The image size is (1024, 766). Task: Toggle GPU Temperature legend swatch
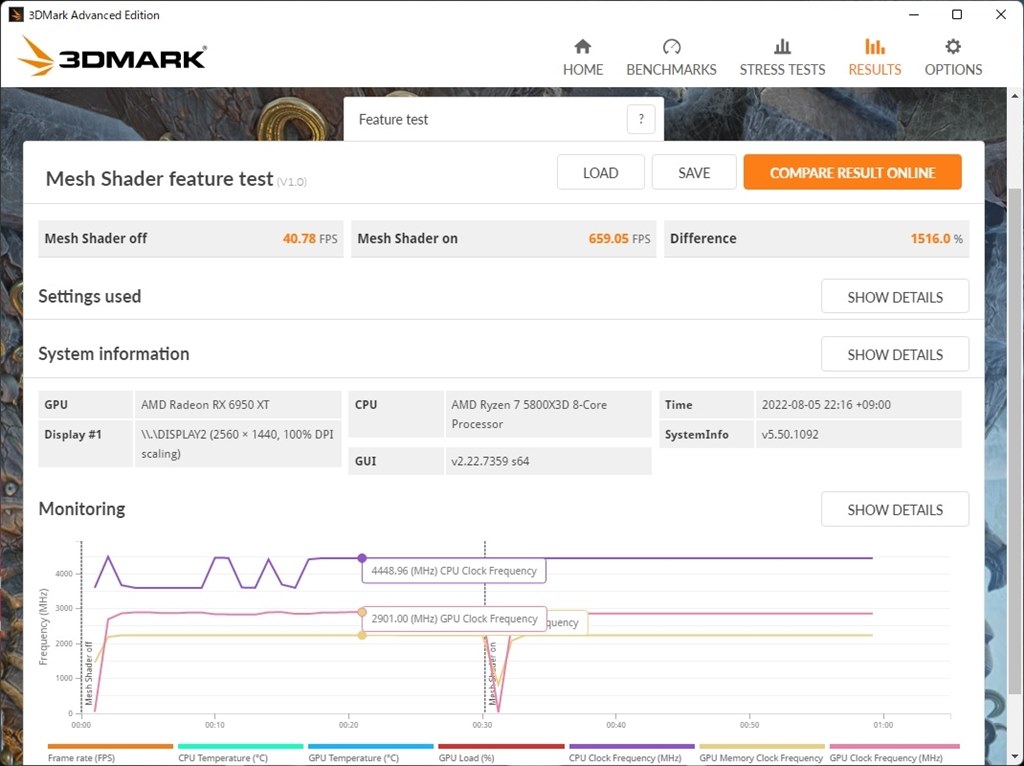tap(370, 746)
